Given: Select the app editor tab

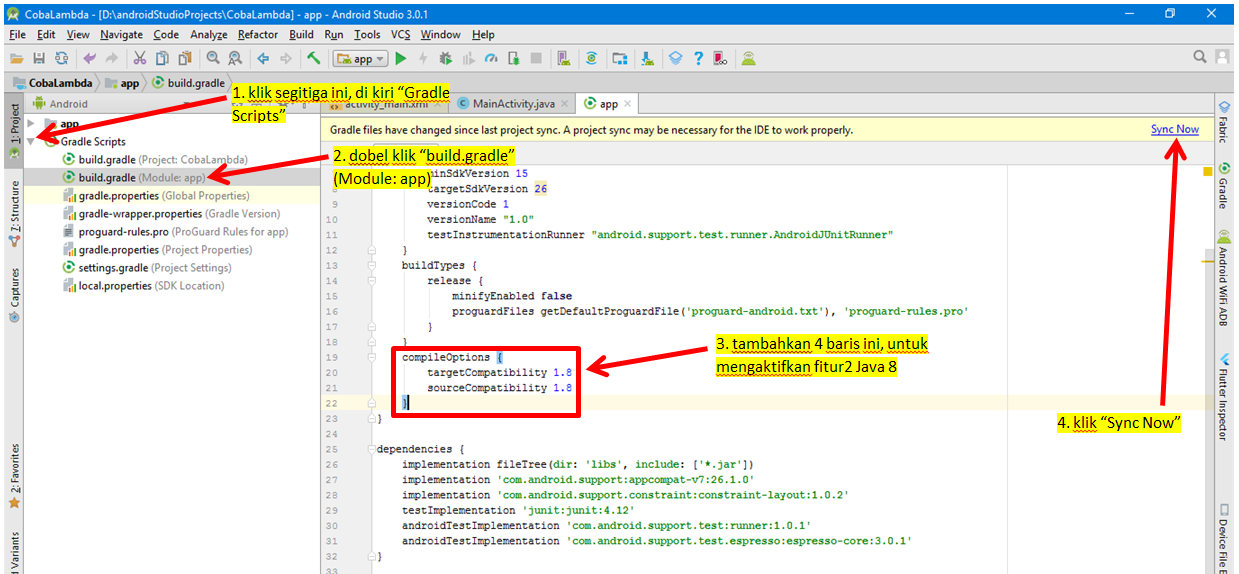Looking at the screenshot, I should pyautogui.click(x=608, y=103).
